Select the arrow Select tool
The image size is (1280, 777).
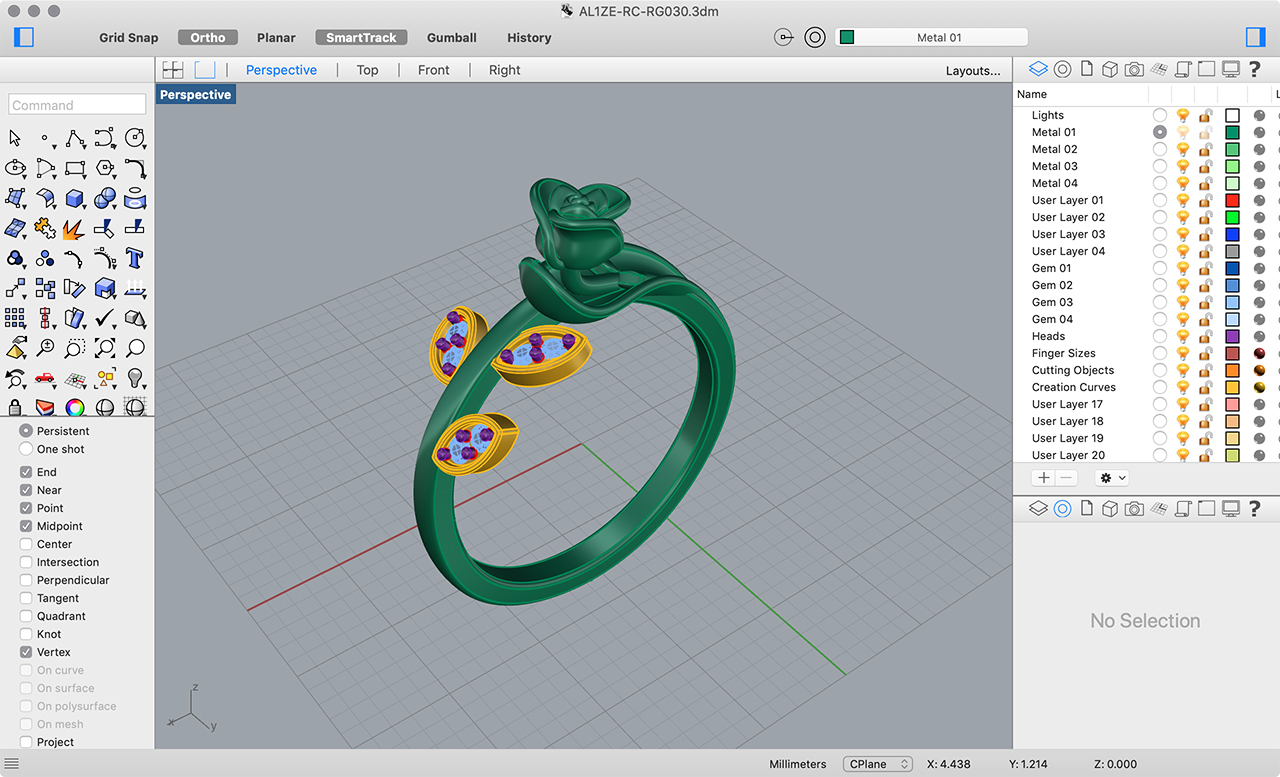(15, 138)
